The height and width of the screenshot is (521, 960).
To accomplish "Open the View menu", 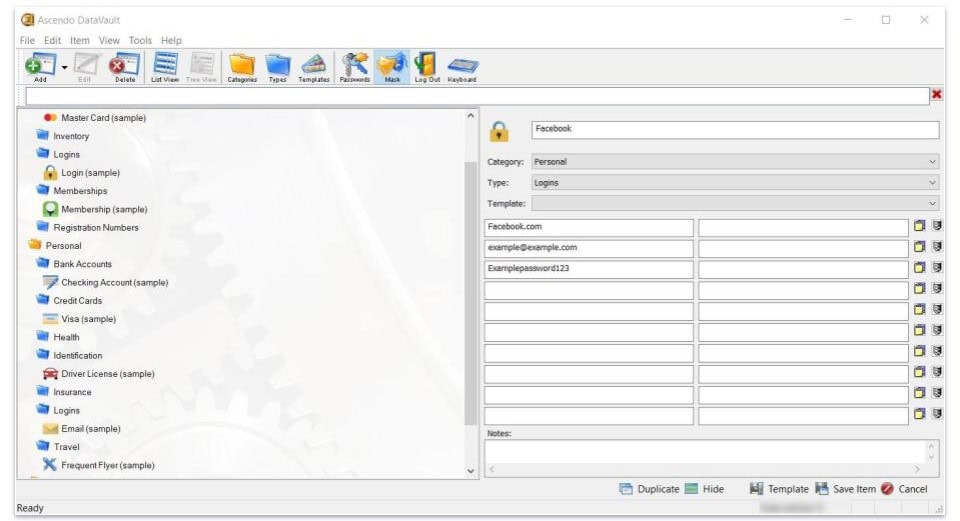I will click(109, 40).
